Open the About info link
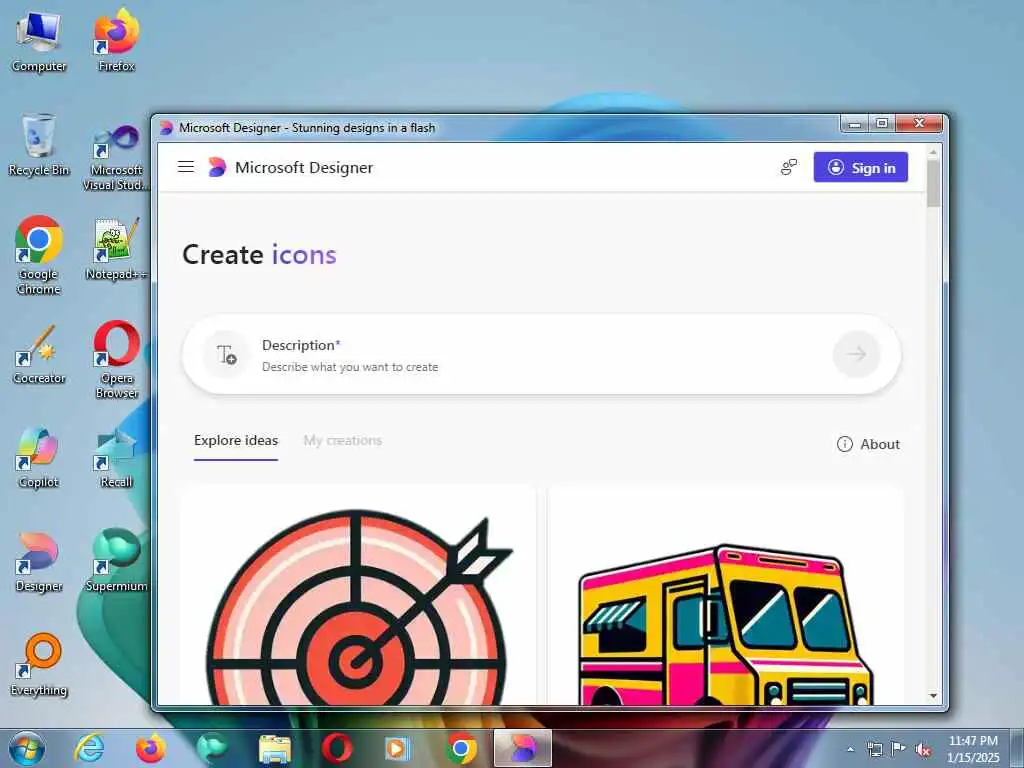 pyautogui.click(x=868, y=444)
